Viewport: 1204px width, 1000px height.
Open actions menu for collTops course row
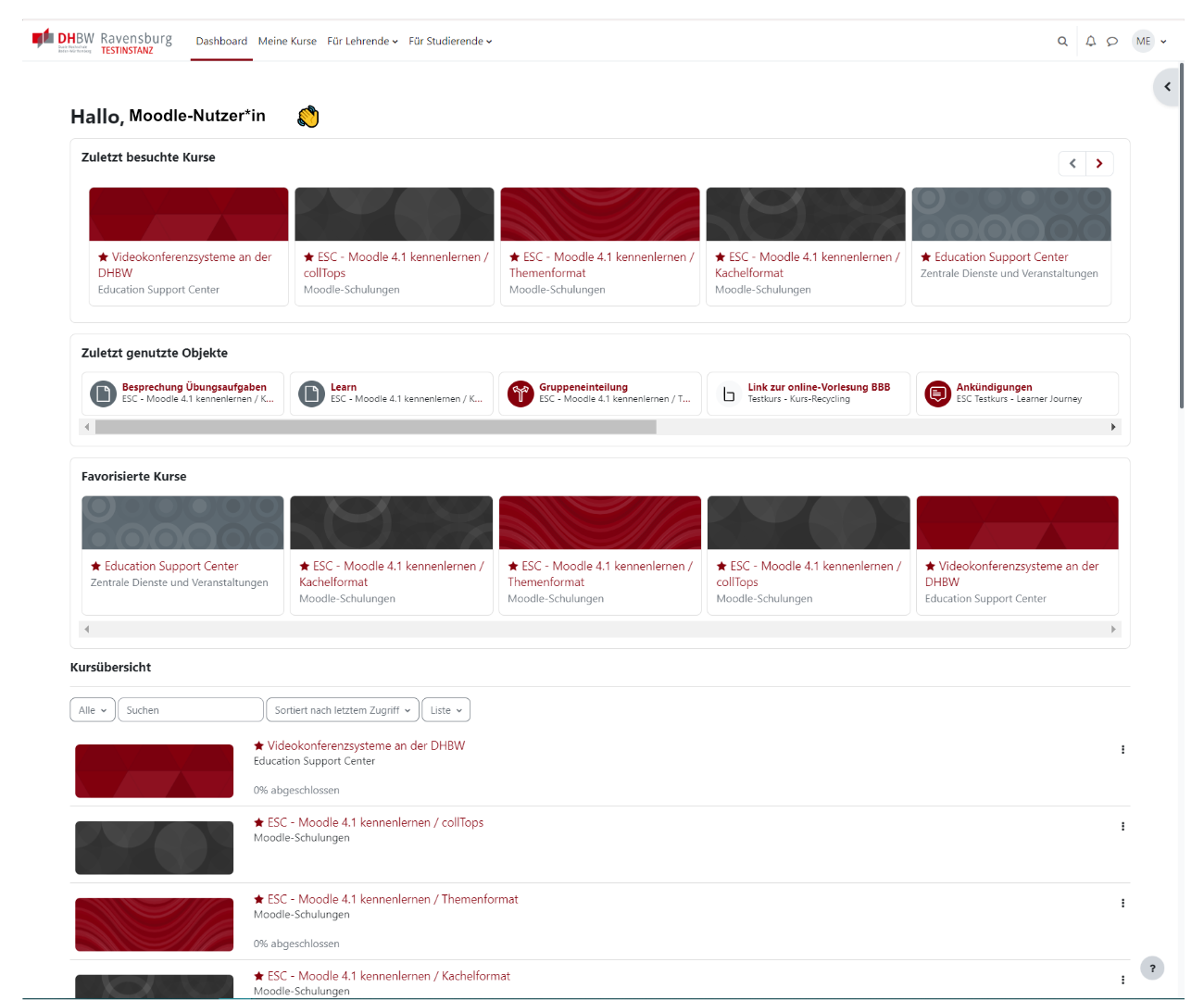(1122, 827)
